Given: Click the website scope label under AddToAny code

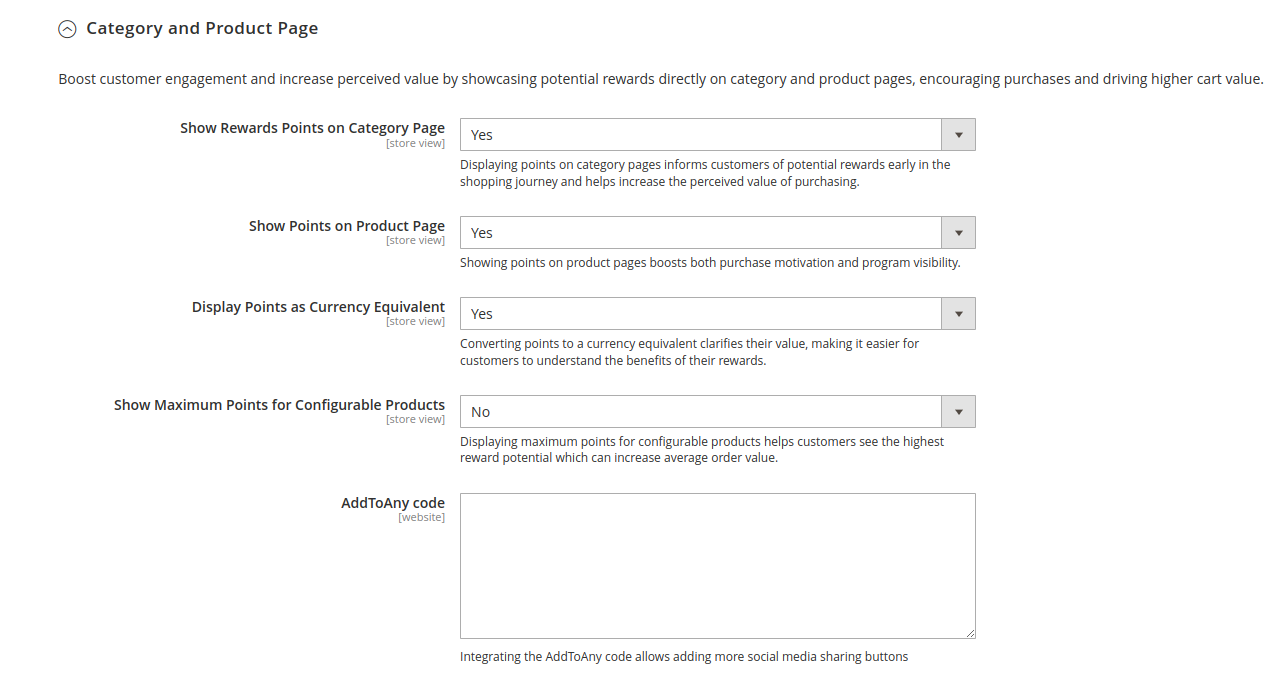Looking at the screenshot, I should 421,517.
